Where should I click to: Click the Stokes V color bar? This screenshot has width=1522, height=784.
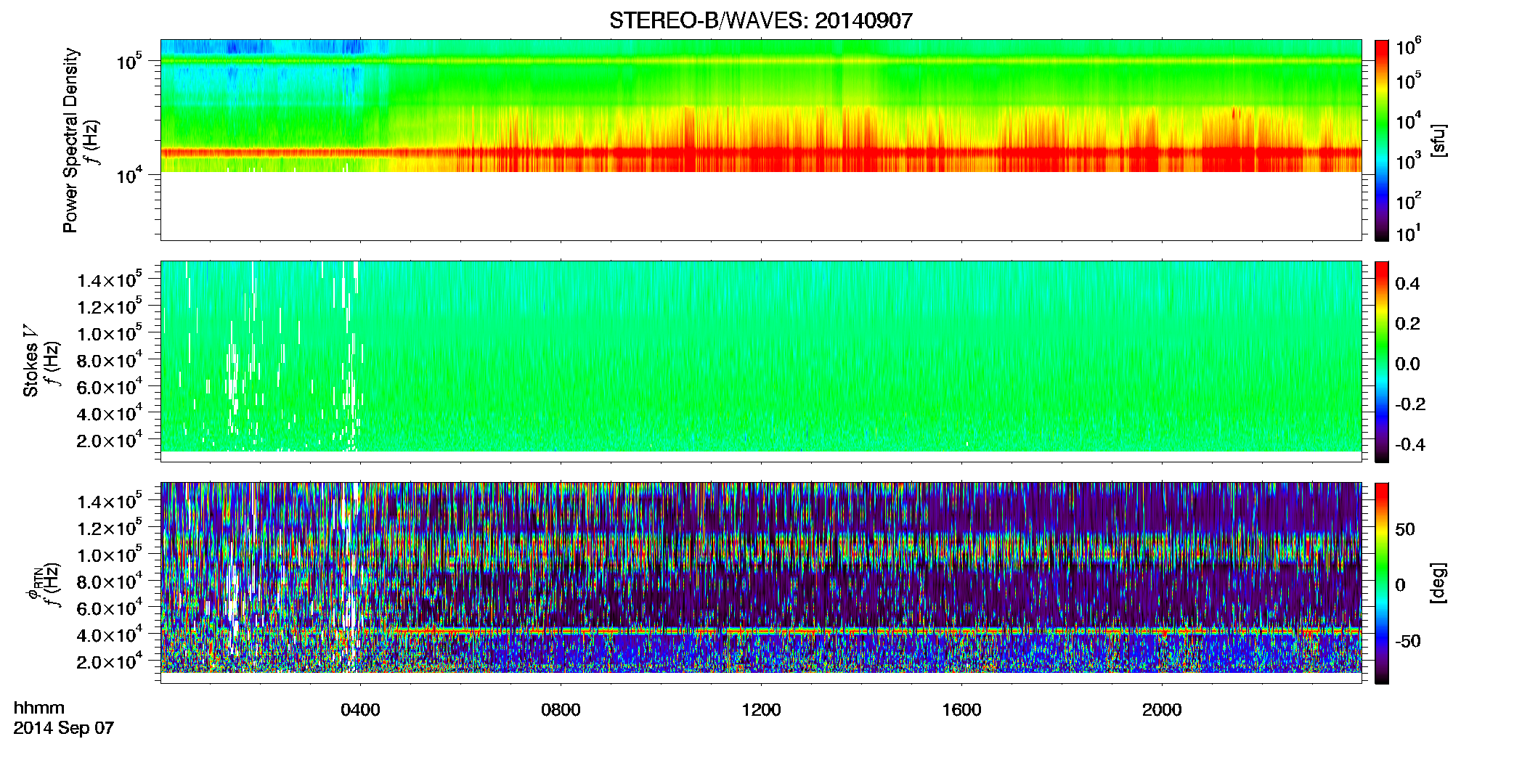pyautogui.click(x=1381, y=362)
